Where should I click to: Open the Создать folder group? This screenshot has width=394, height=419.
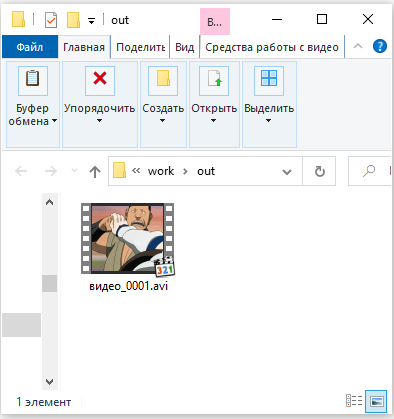coord(163,104)
